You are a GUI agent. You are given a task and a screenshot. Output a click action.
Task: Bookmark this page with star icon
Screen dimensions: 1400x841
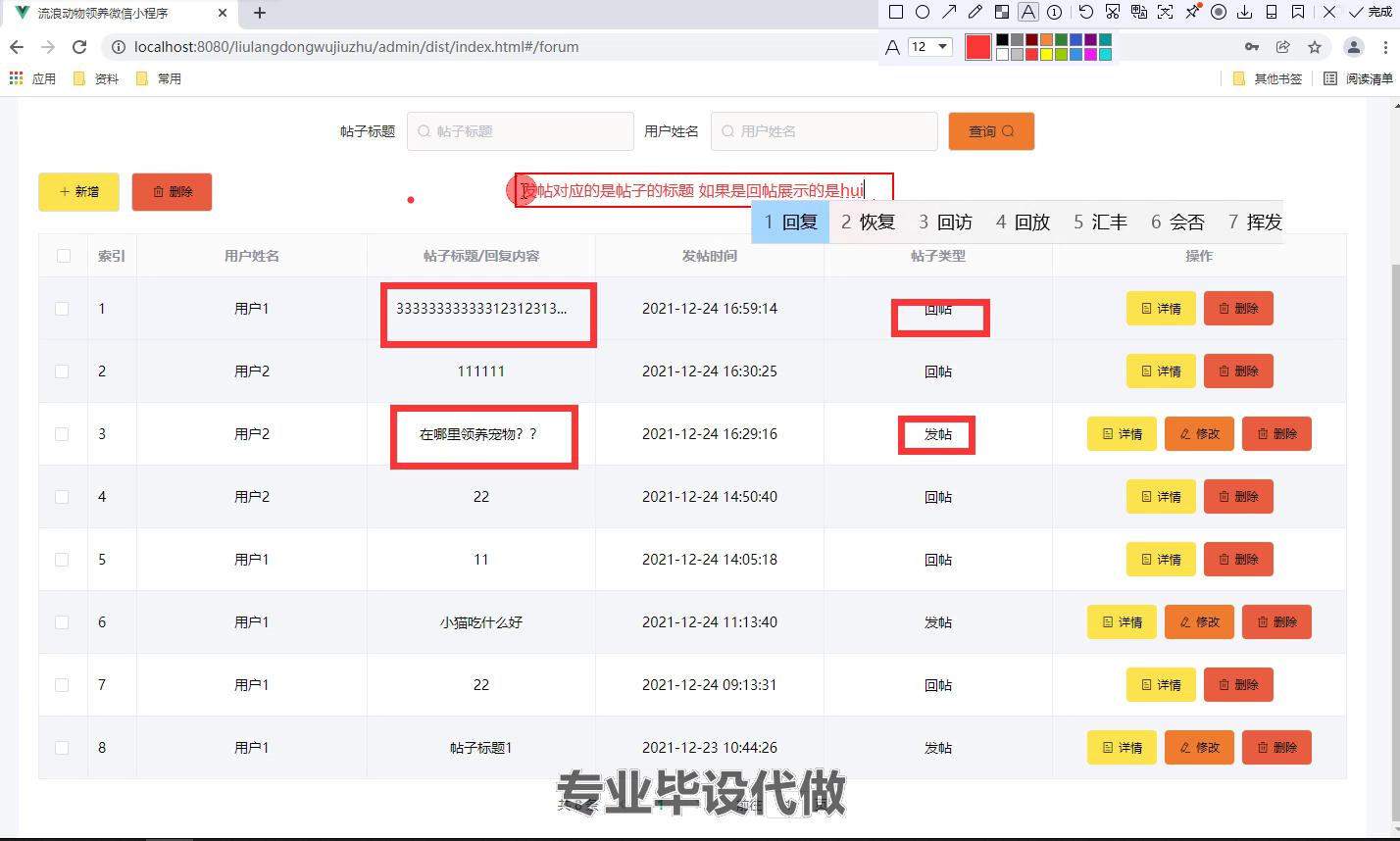[x=1315, y=47]
